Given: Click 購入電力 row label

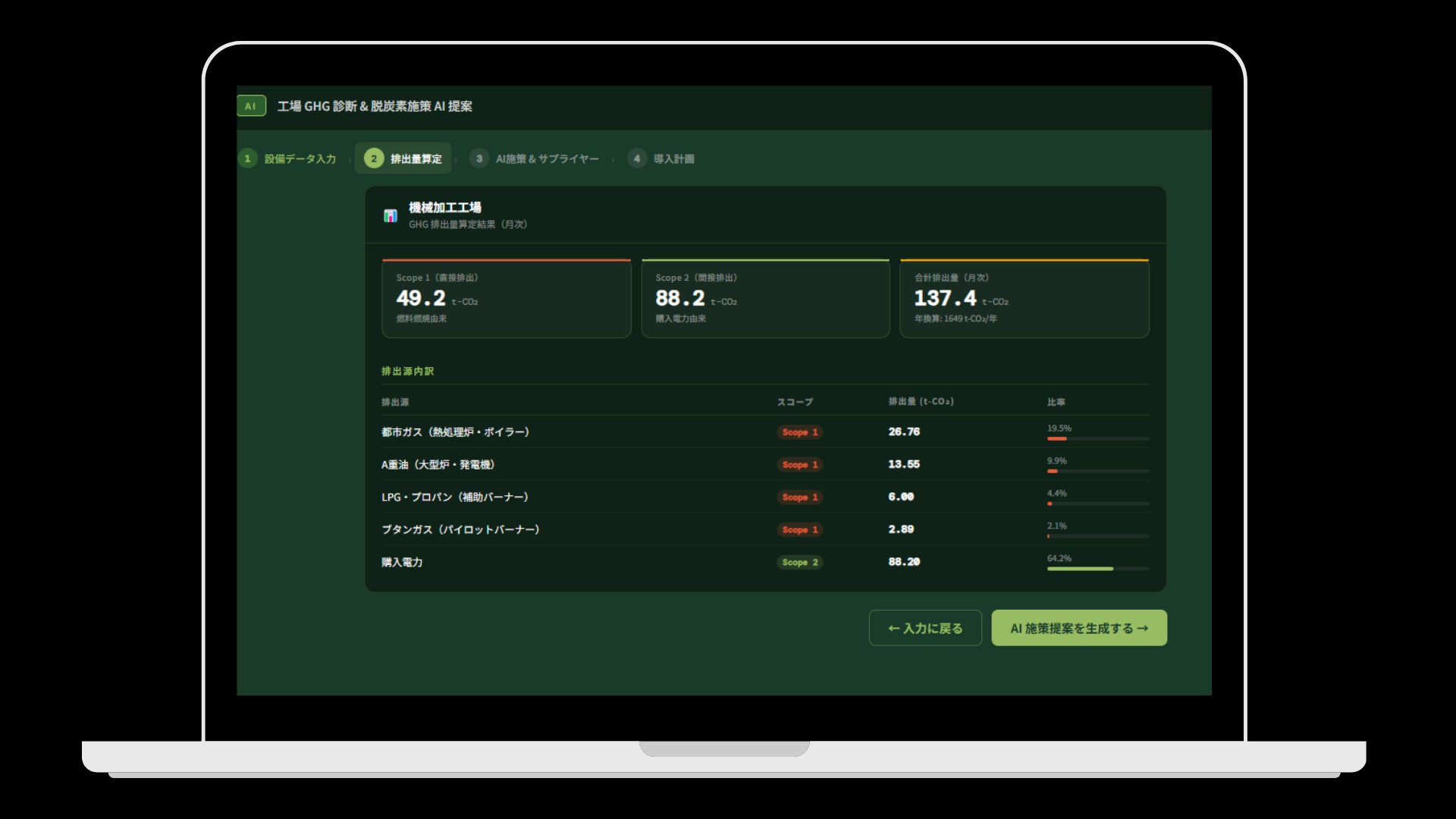Looking at the screenshot, I should (x=402, y=563).
